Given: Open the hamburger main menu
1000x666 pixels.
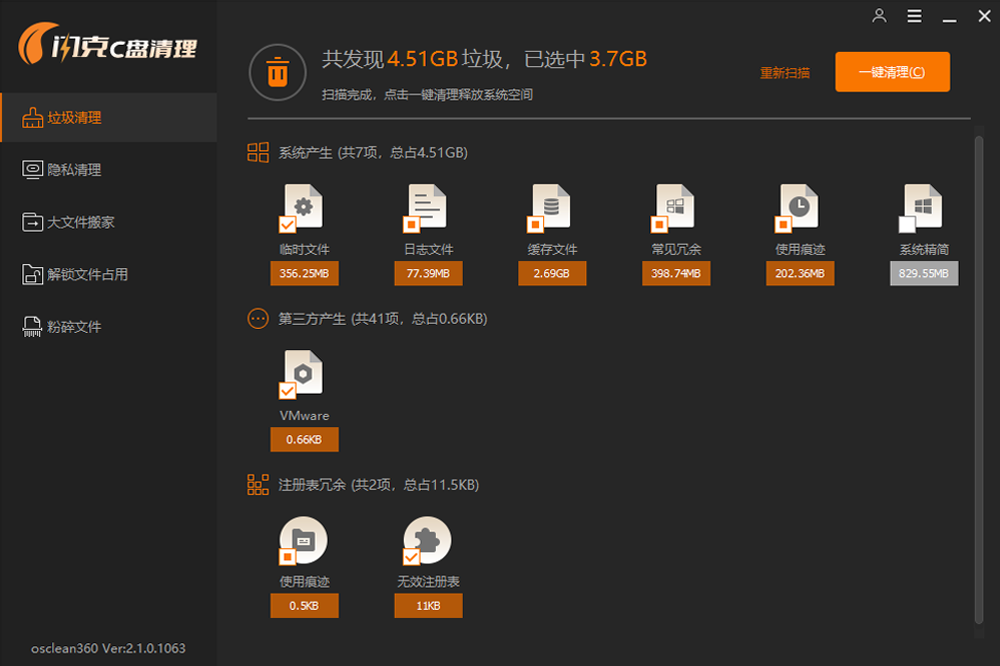Looking at the screenshot, I should [x=914, y=16].
